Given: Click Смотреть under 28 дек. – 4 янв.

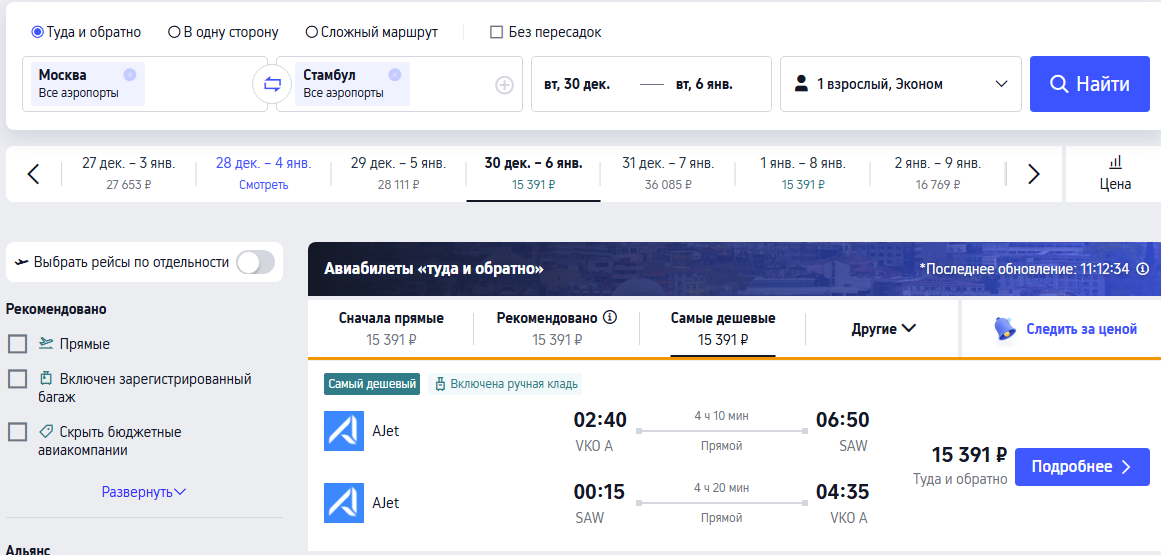Looking at the screenshot, I should (x=264, y=185).
